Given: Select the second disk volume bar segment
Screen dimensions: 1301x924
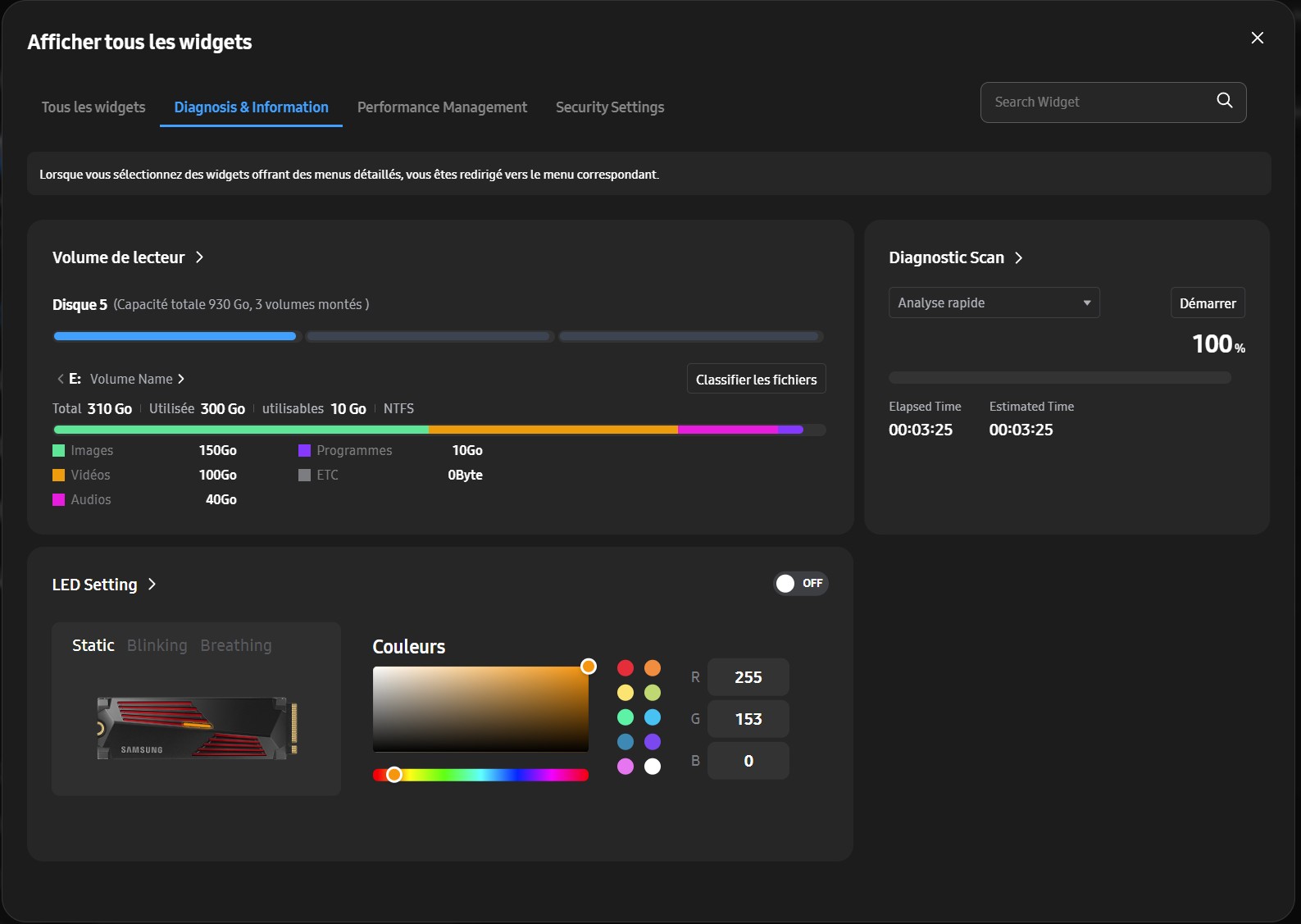Looking at the screenshot, I should coord(429,336).
